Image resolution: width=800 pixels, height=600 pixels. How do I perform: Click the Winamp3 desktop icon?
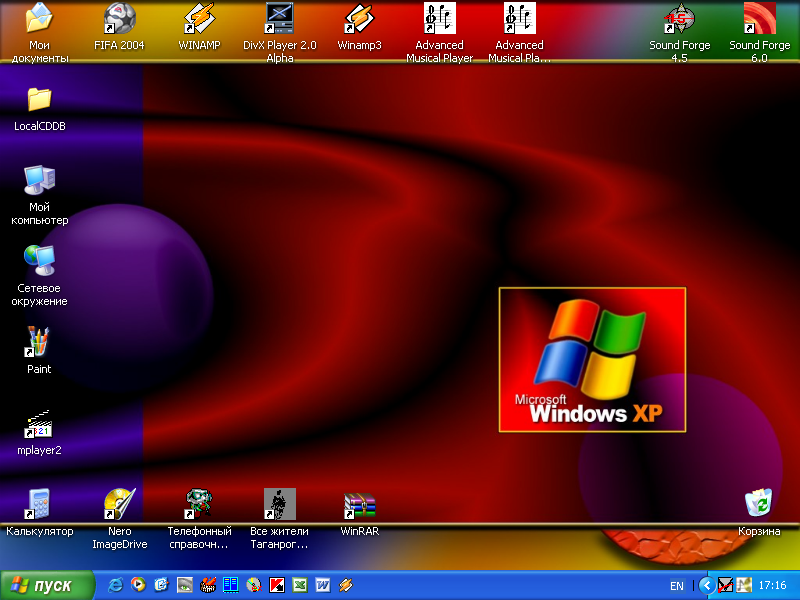[x=359, y=18]
